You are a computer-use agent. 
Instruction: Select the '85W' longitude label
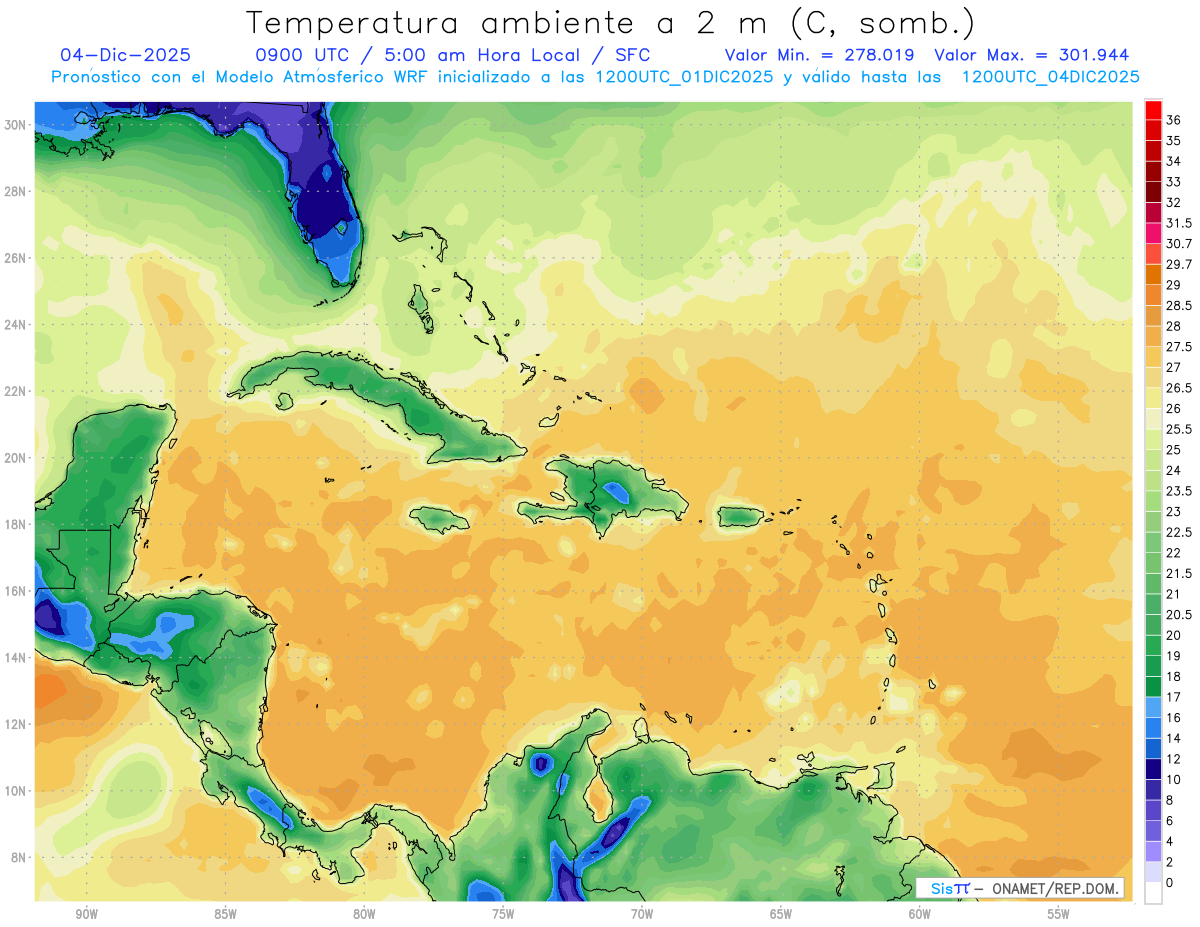pos(225,914)
